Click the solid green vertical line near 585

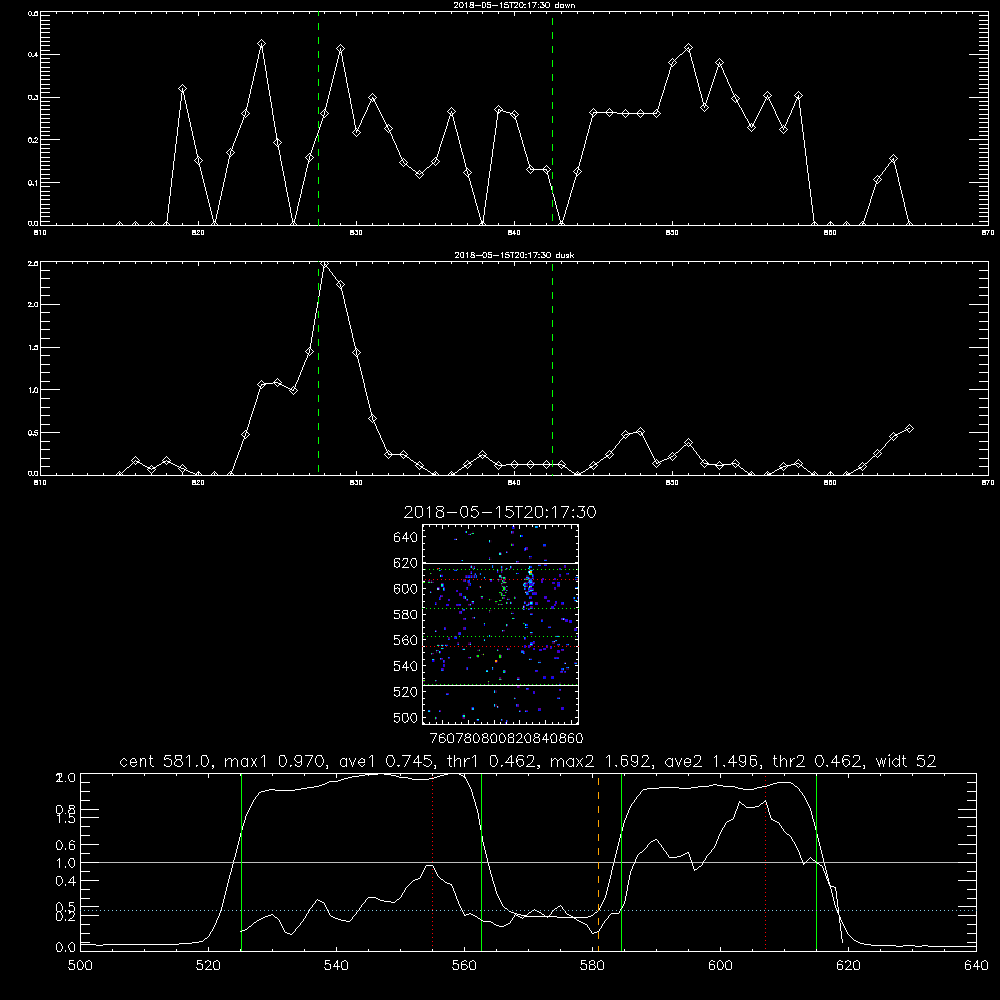[x=621, y=863]
